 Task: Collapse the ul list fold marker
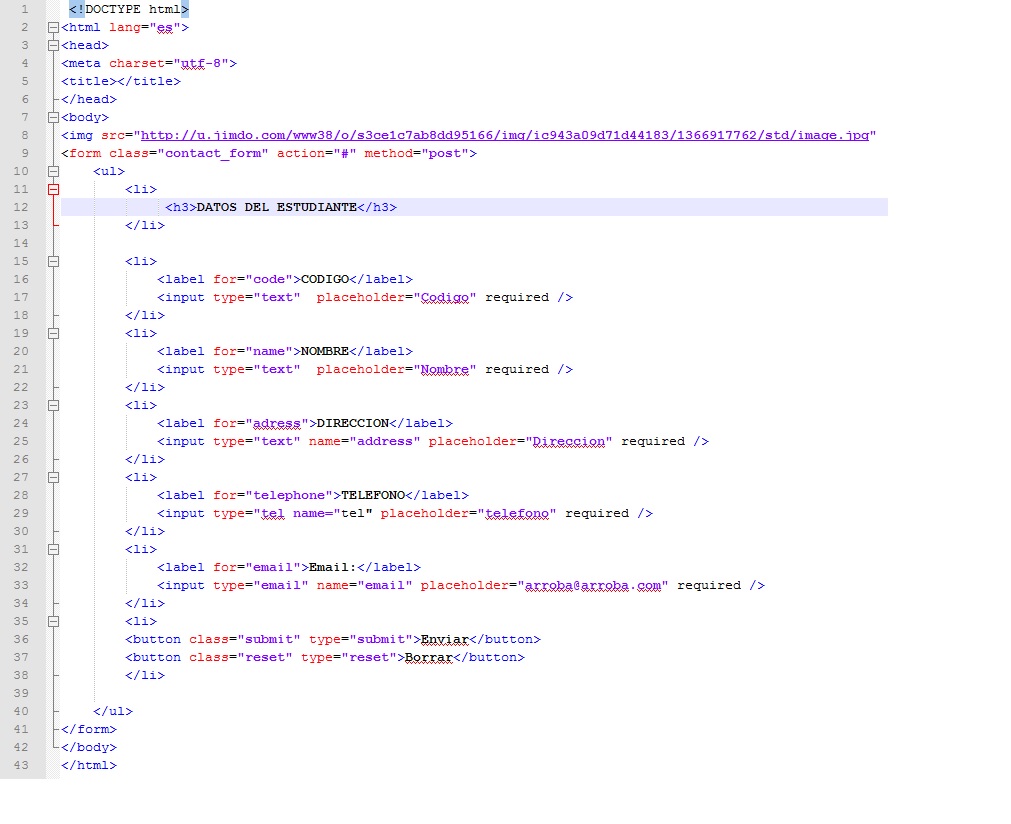click(x=54, y=172)
